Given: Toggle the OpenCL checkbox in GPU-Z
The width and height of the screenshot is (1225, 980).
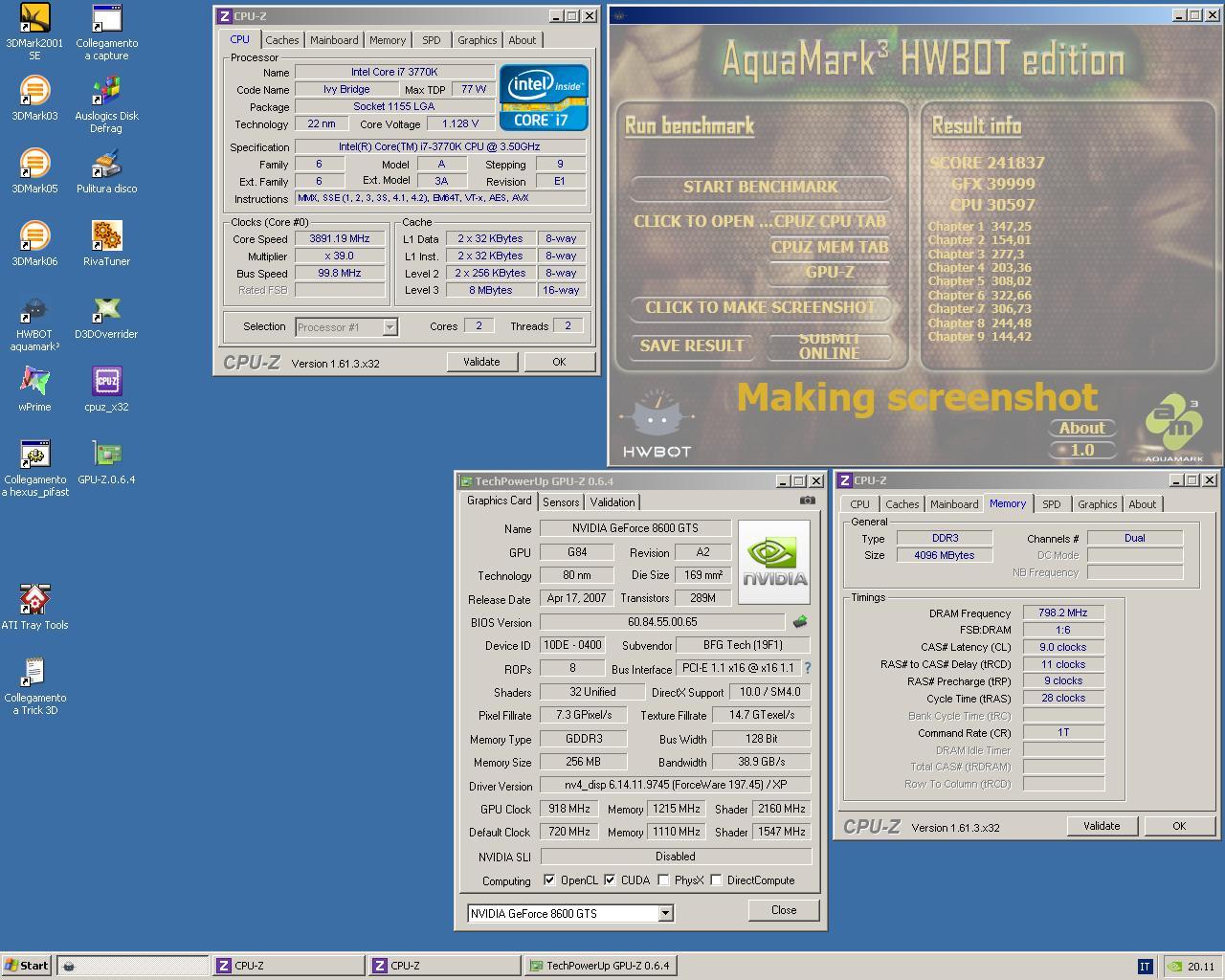Looking at the screenshot, I should tap(548, 880).
